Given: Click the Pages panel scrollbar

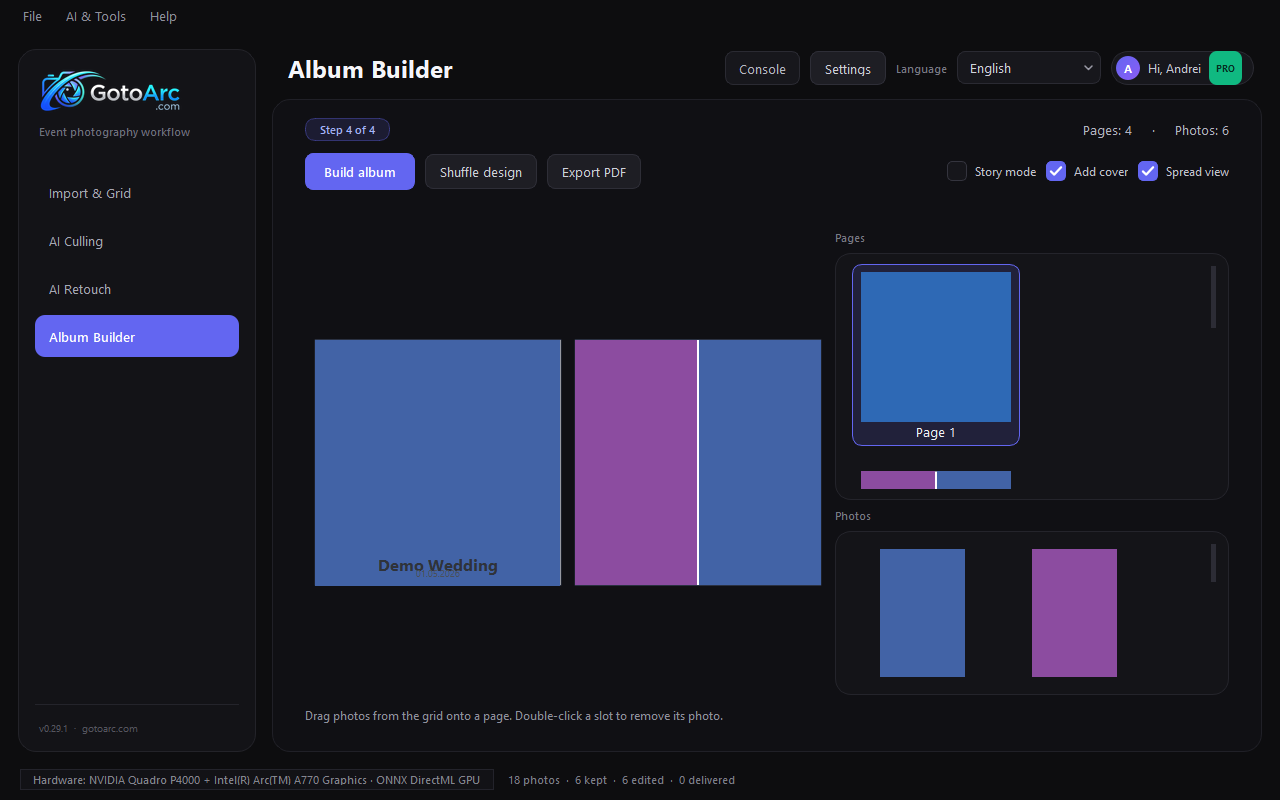Looking at the screenshot, I should 1213,297.
